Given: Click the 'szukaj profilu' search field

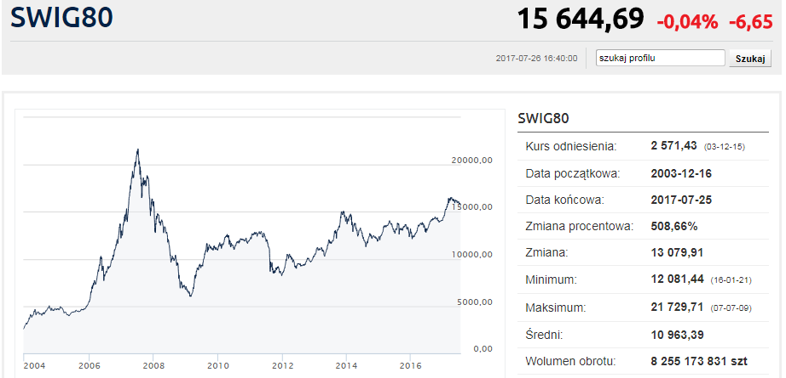Looking at the screenshot, I should click(x=660, y=58).
